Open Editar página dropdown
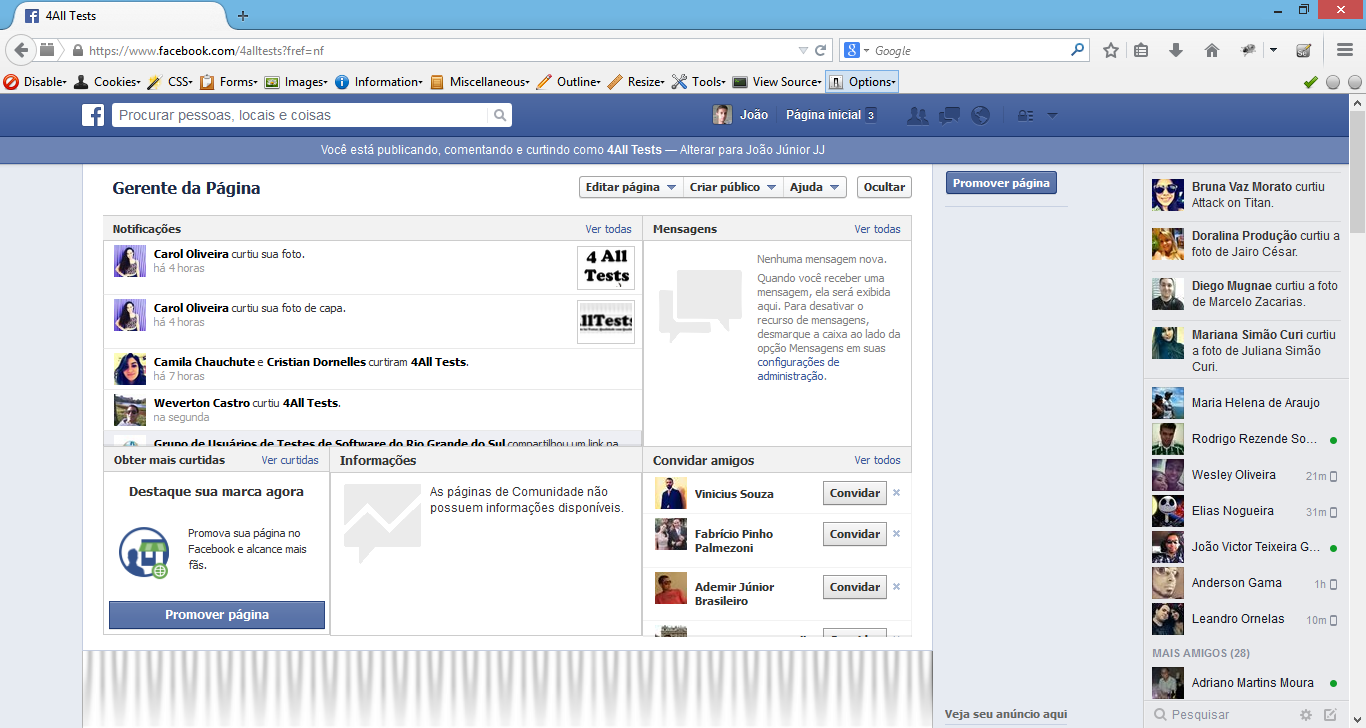This screenshot has height=728, width=1366. [630, 187]
